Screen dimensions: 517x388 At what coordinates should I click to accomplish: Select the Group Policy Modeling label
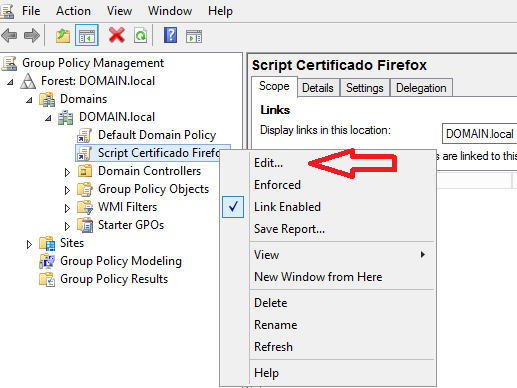point(121,261)
